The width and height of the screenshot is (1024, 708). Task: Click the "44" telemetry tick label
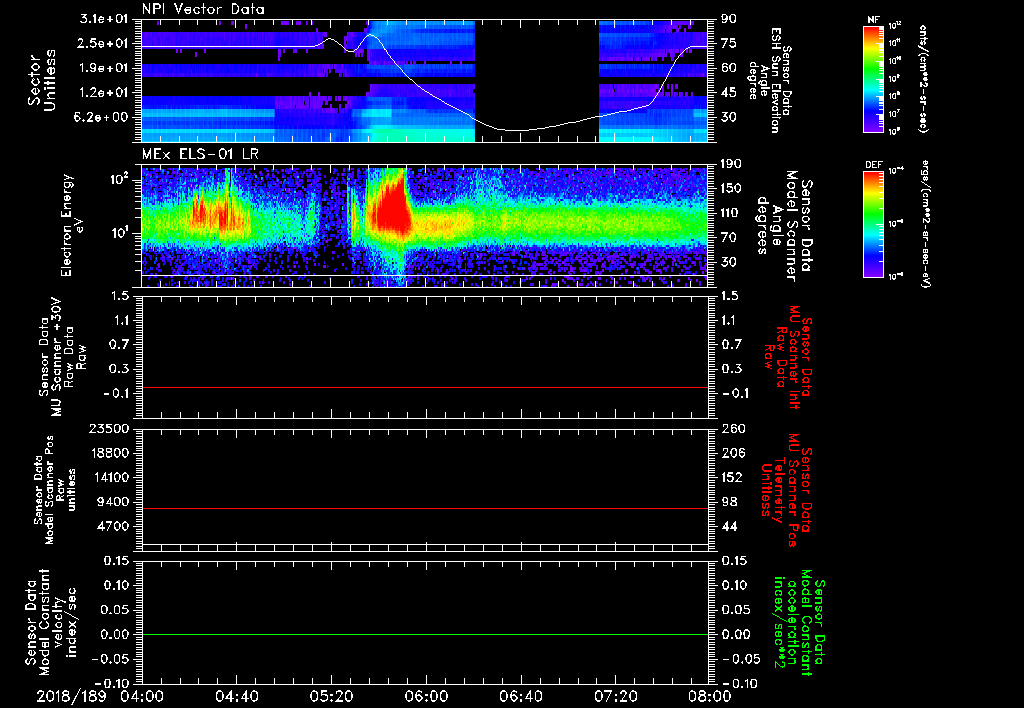(x=729, y=527)
